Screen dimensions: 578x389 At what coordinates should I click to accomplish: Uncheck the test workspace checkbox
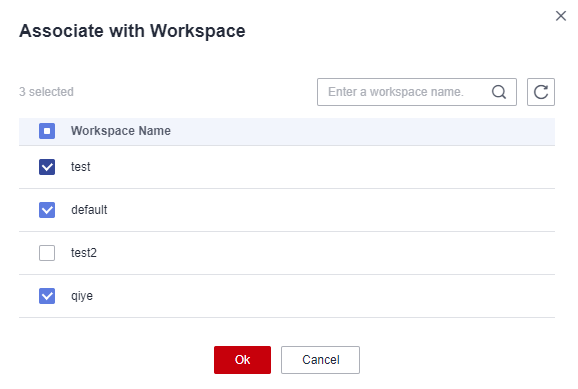click(47, 167)
